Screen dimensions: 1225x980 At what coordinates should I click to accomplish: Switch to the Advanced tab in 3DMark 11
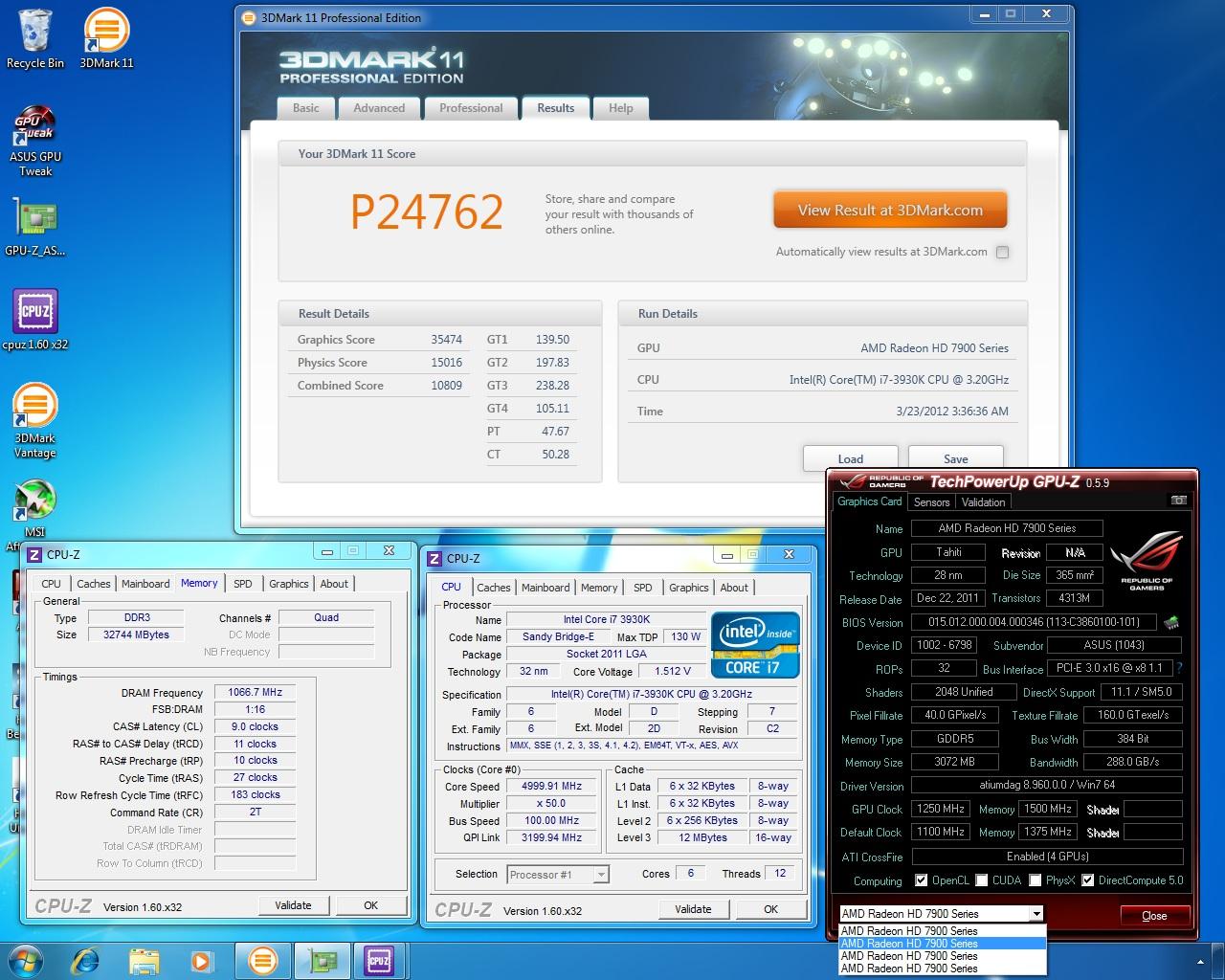[379, 108]
